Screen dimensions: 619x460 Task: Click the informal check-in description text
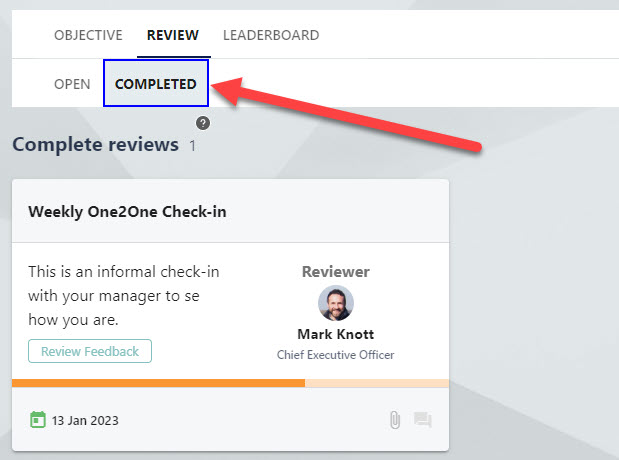(x=124, y=296)
